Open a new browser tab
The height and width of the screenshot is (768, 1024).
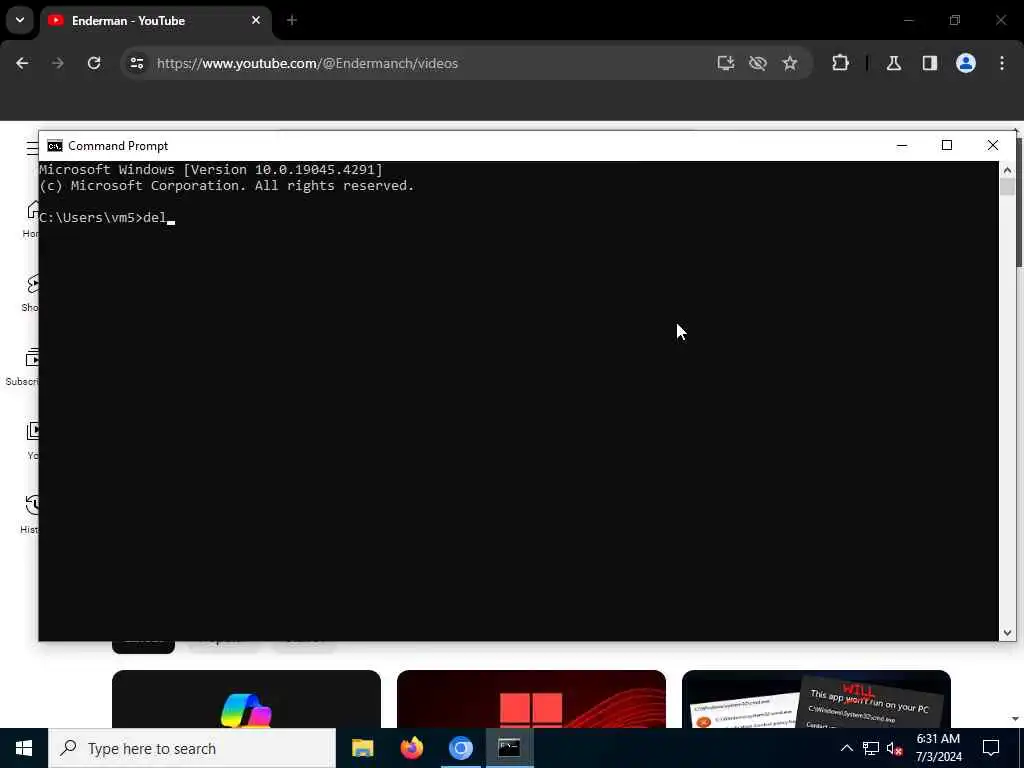tap(292, 20)
